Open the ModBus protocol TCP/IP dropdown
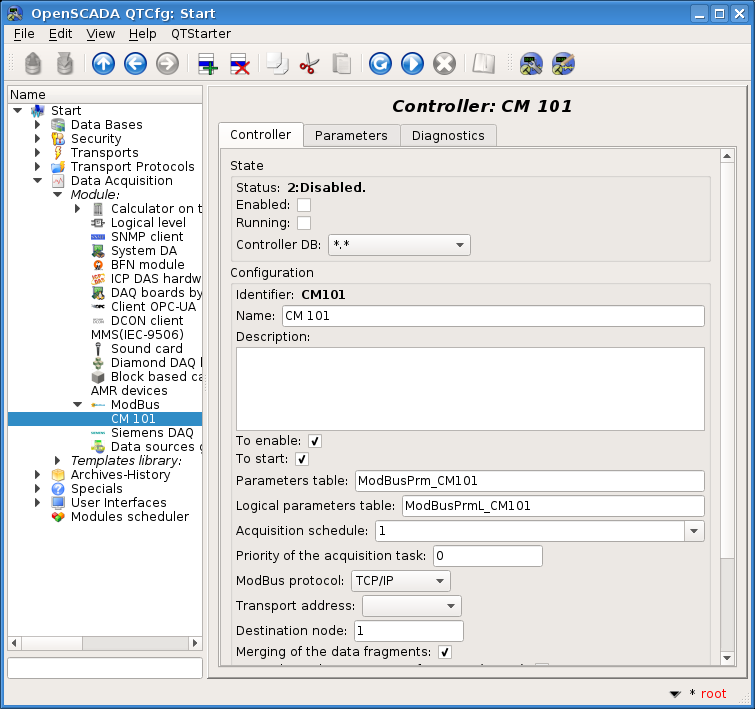755x709 pixels. coord(401,581)
